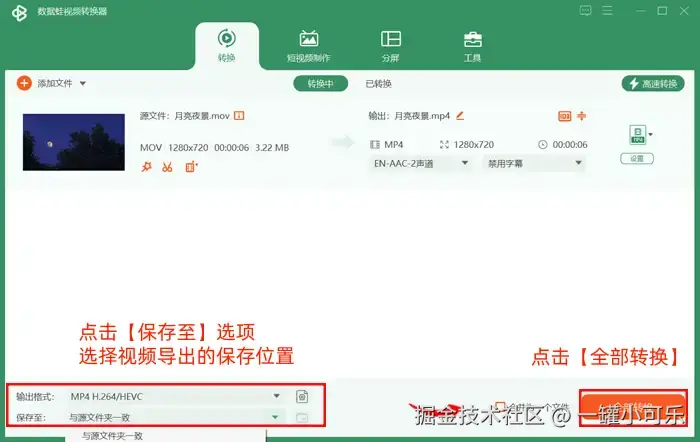This screenshot has width=700, height=442.
Task: Expand the 保存至 location dropdown
Action: 175,417
